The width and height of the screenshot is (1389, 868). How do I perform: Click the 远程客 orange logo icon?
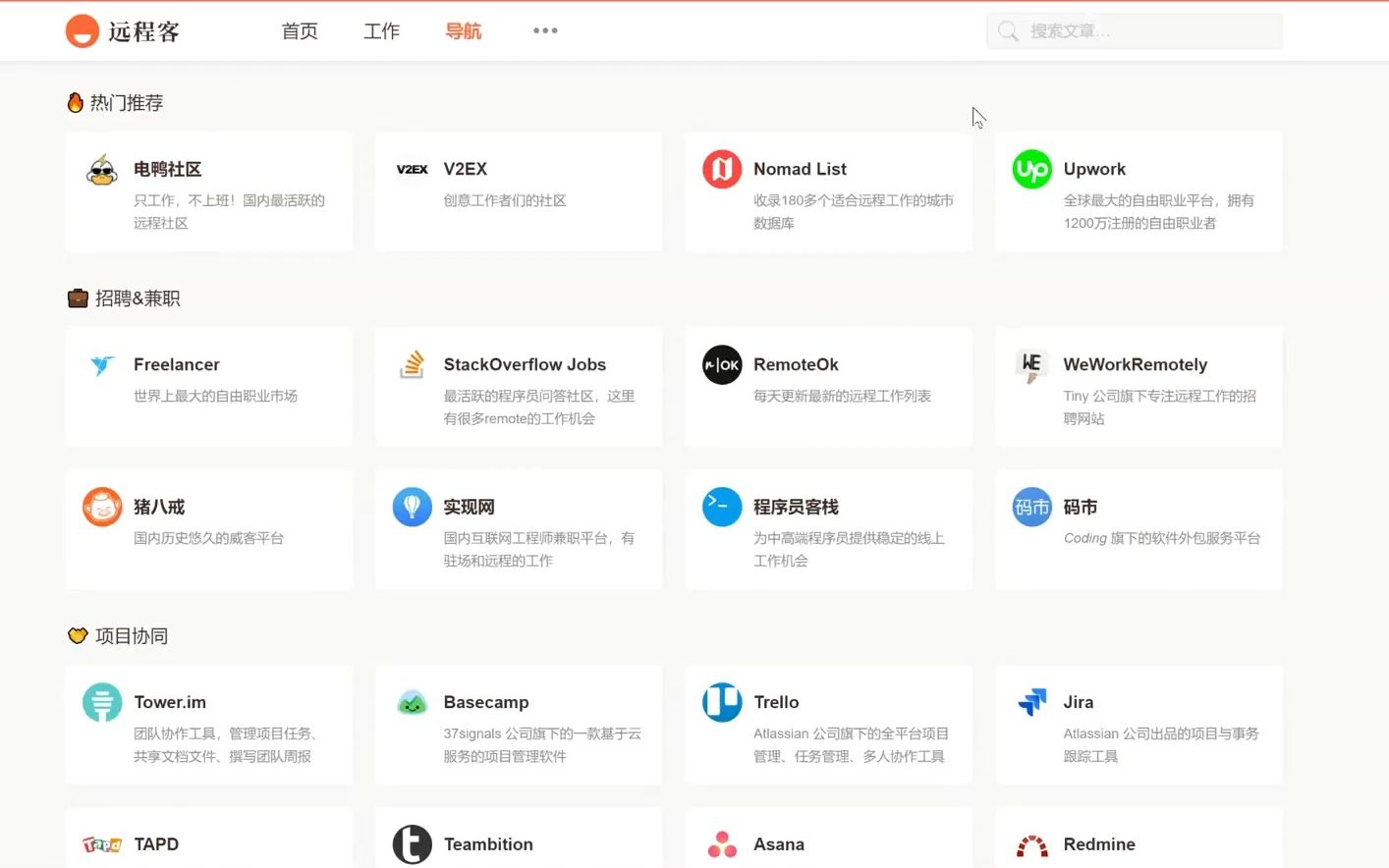[83, 31]
